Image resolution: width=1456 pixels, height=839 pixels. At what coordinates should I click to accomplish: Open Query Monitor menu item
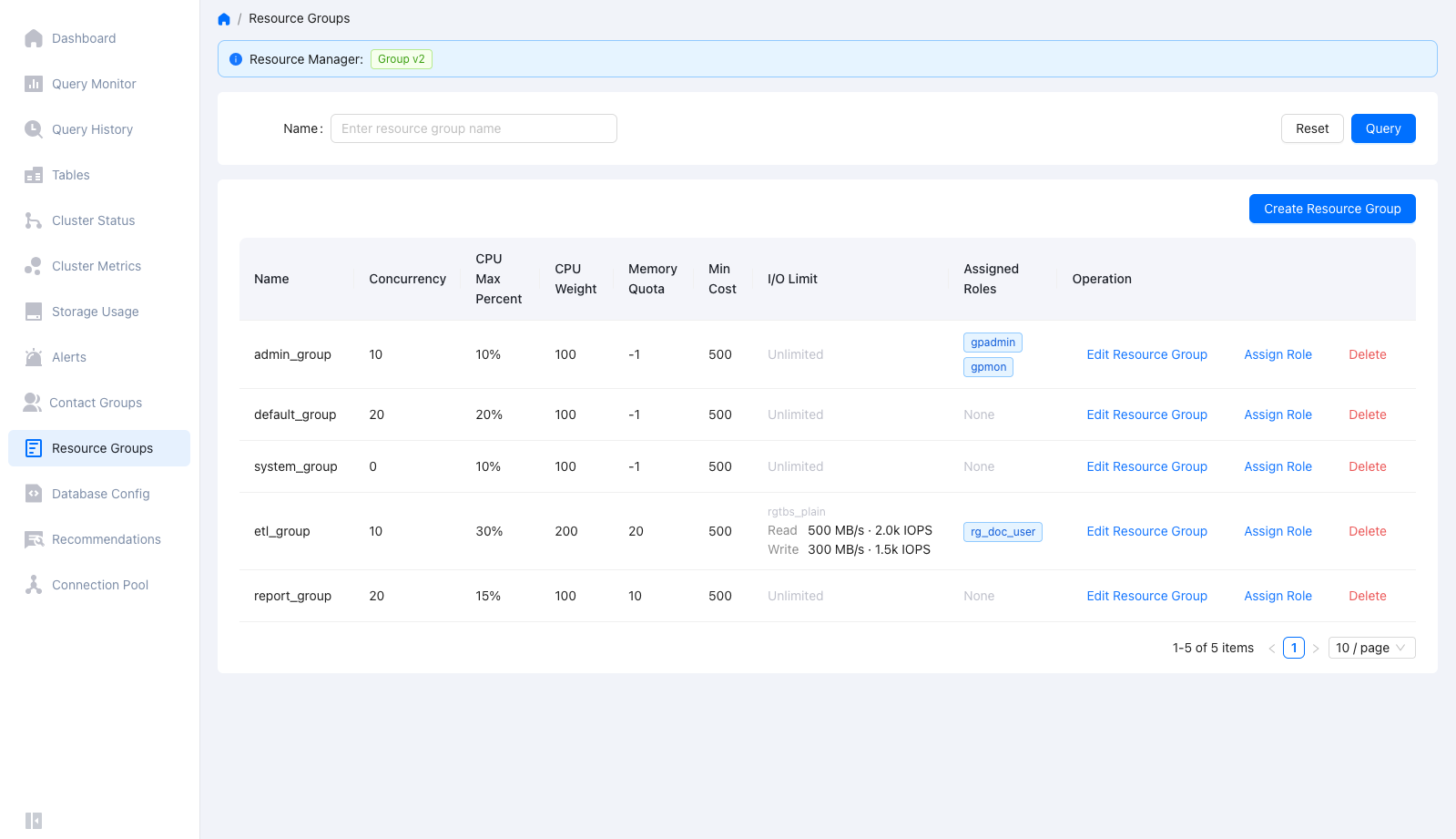[x=99, y=84]
